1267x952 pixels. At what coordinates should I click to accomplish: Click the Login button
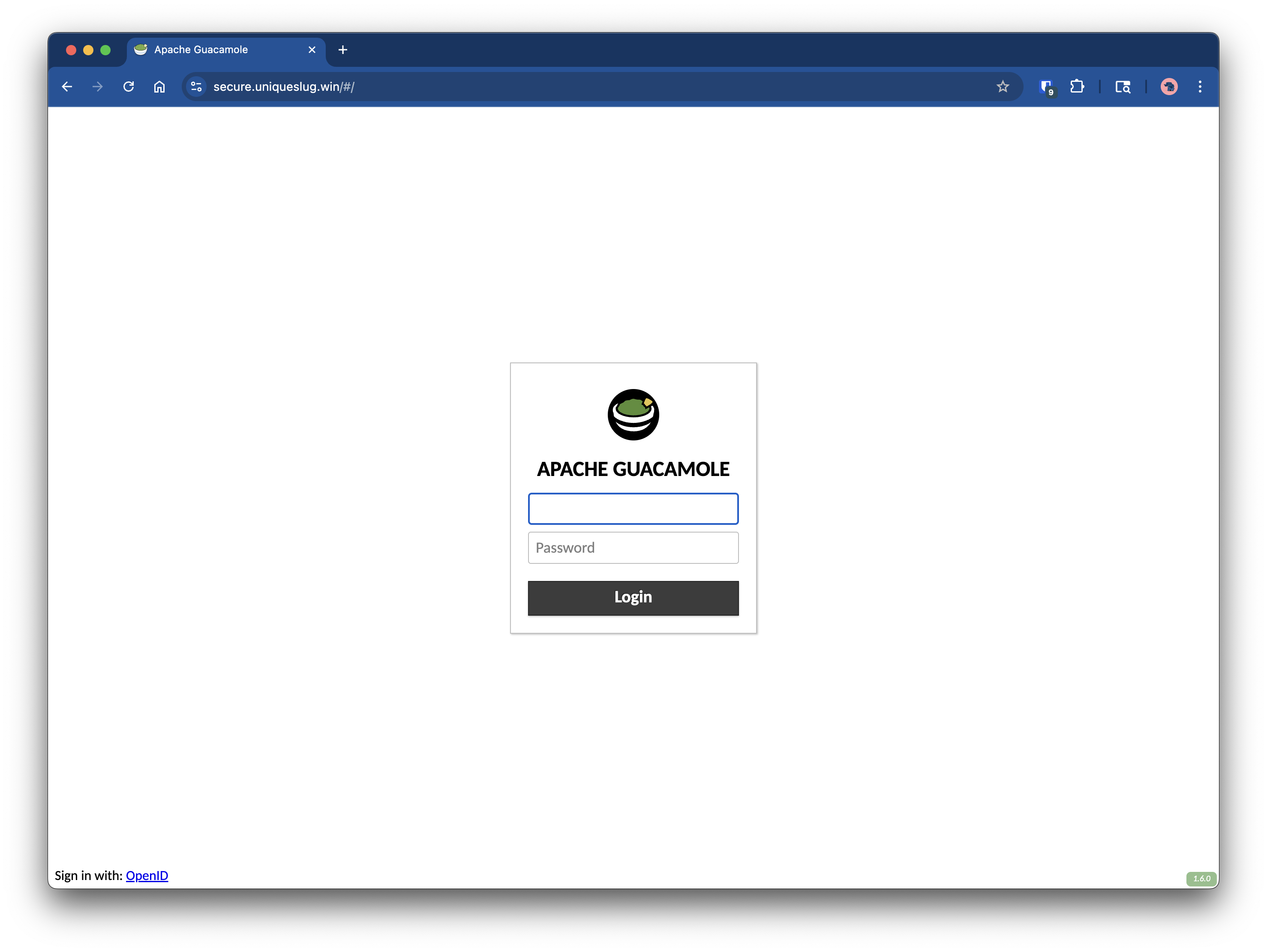(633, 598)
